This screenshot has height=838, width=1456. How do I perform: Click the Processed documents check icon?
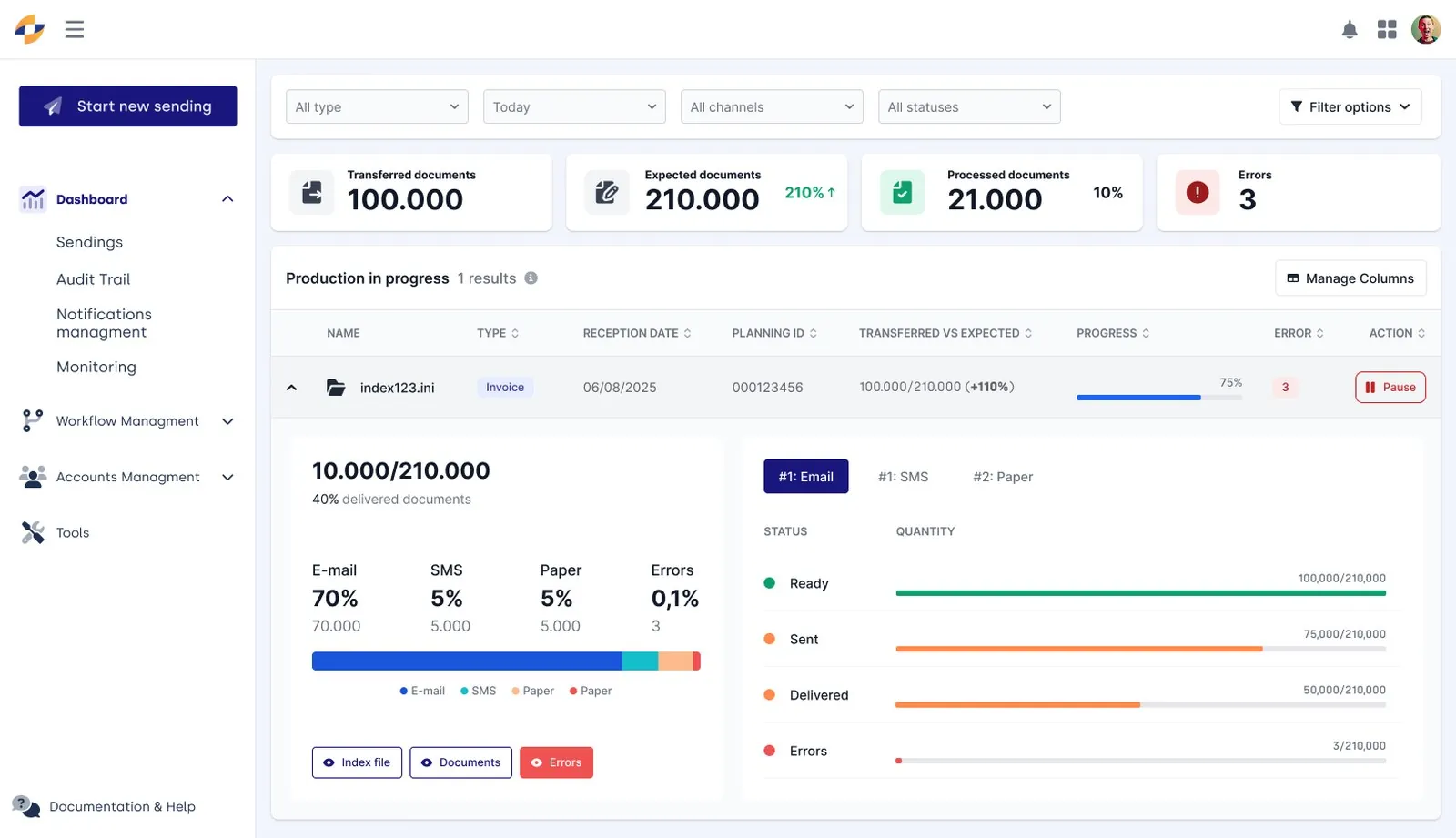pos(903,192)
